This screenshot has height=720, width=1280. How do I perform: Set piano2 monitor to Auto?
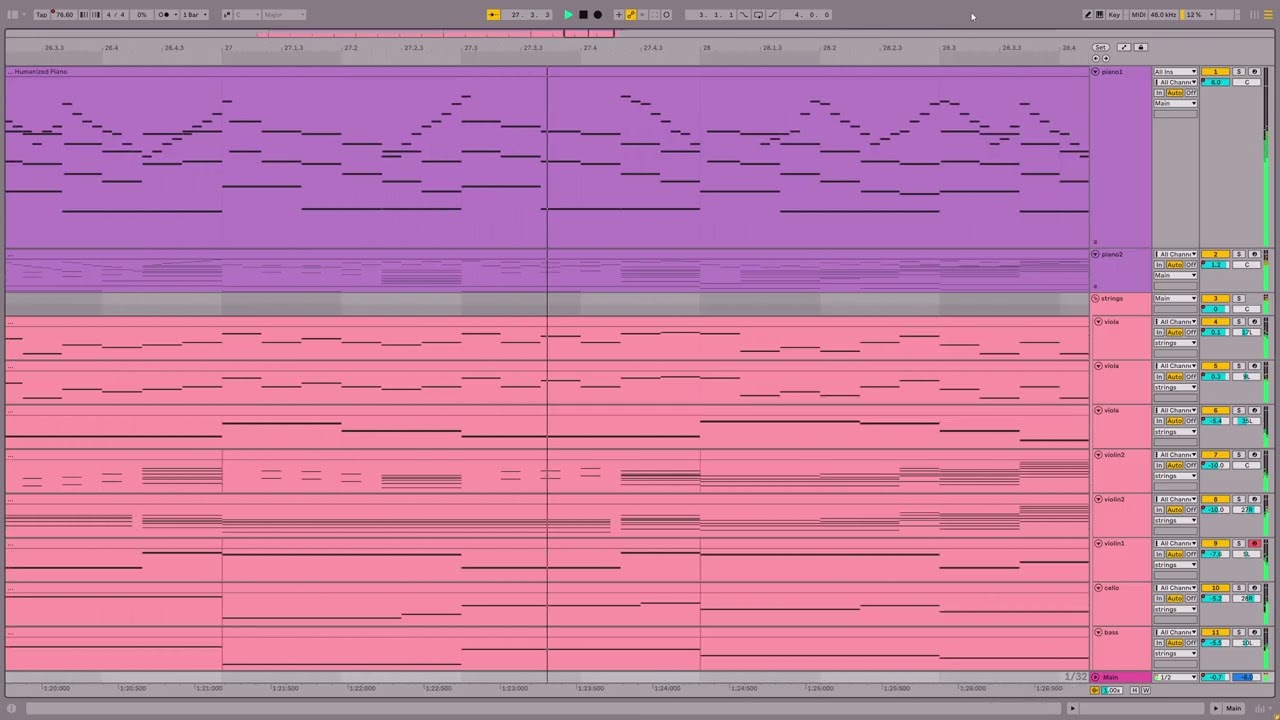tap(1174, 265)
